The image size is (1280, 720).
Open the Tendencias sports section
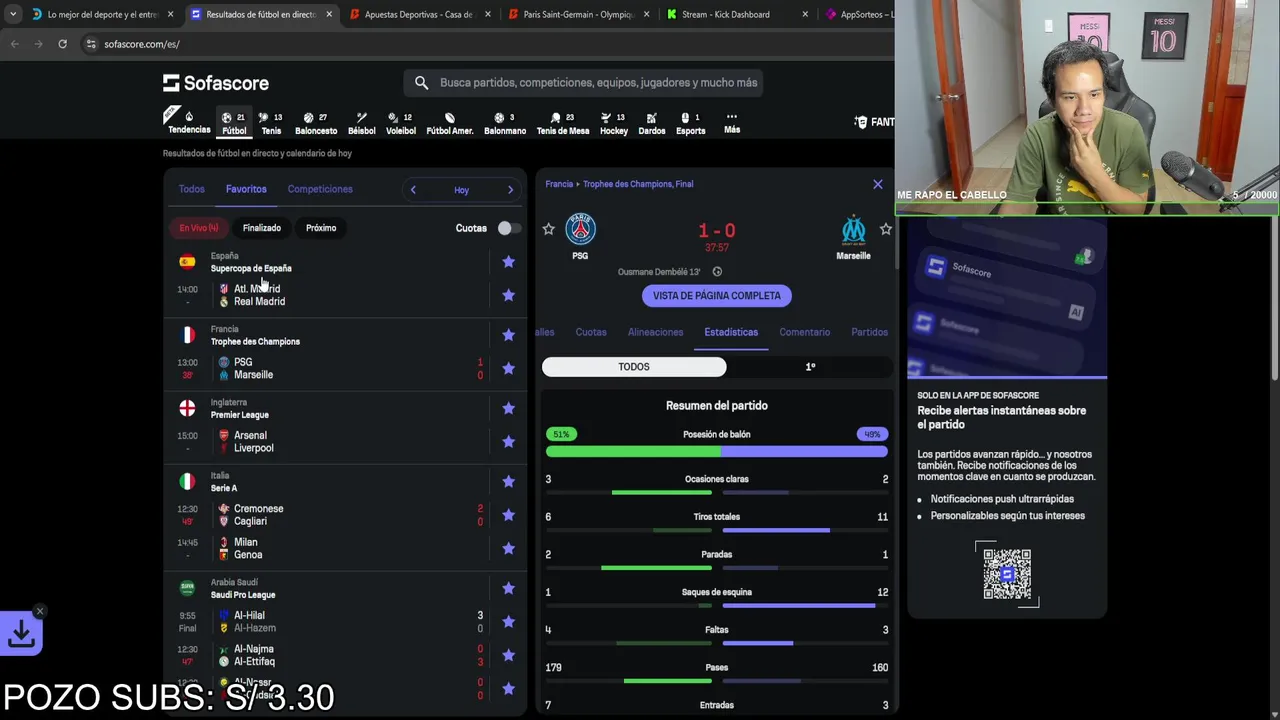click(189, 122)
